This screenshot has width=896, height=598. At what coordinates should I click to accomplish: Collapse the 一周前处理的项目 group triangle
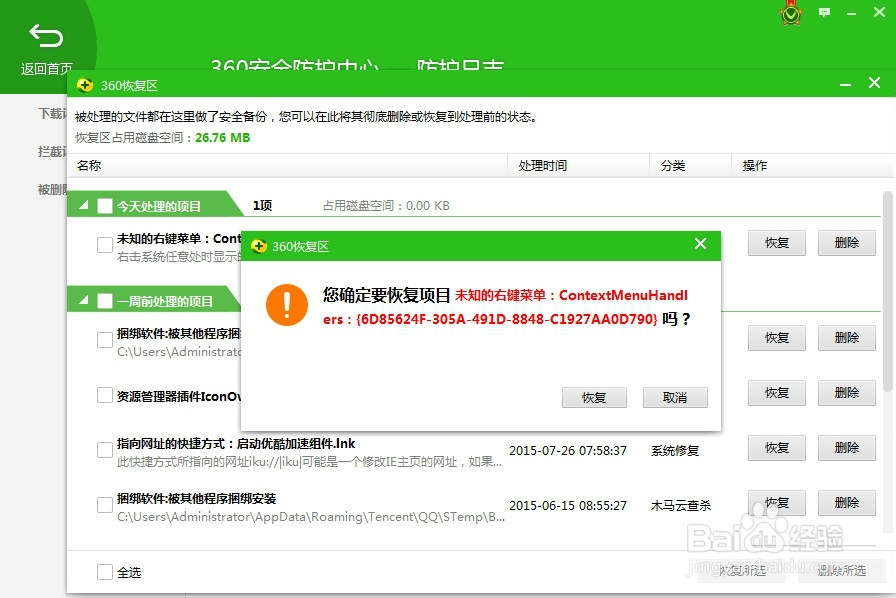point(84,300)
